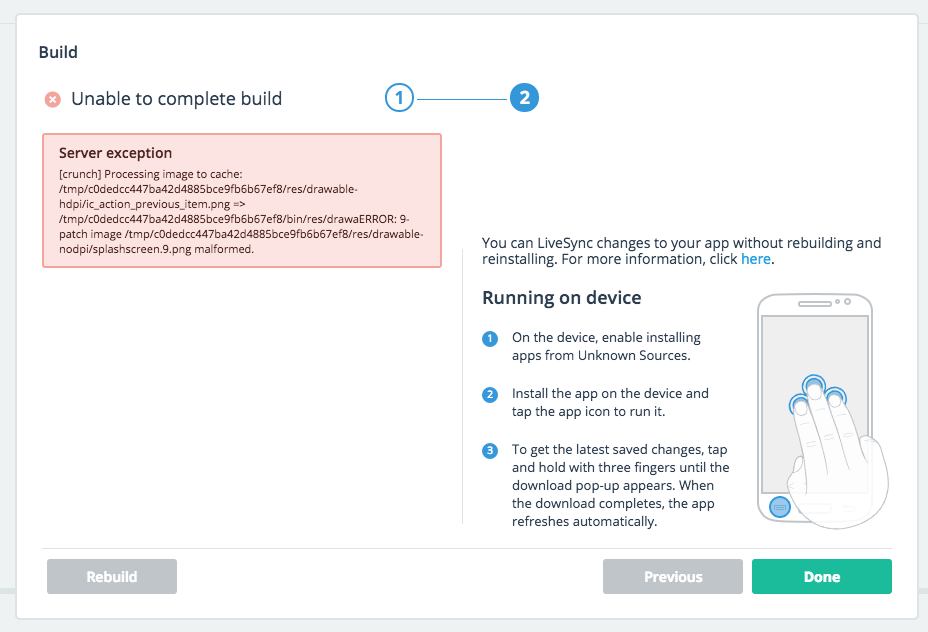Click the "Build" dialog title

click(58, 51)
